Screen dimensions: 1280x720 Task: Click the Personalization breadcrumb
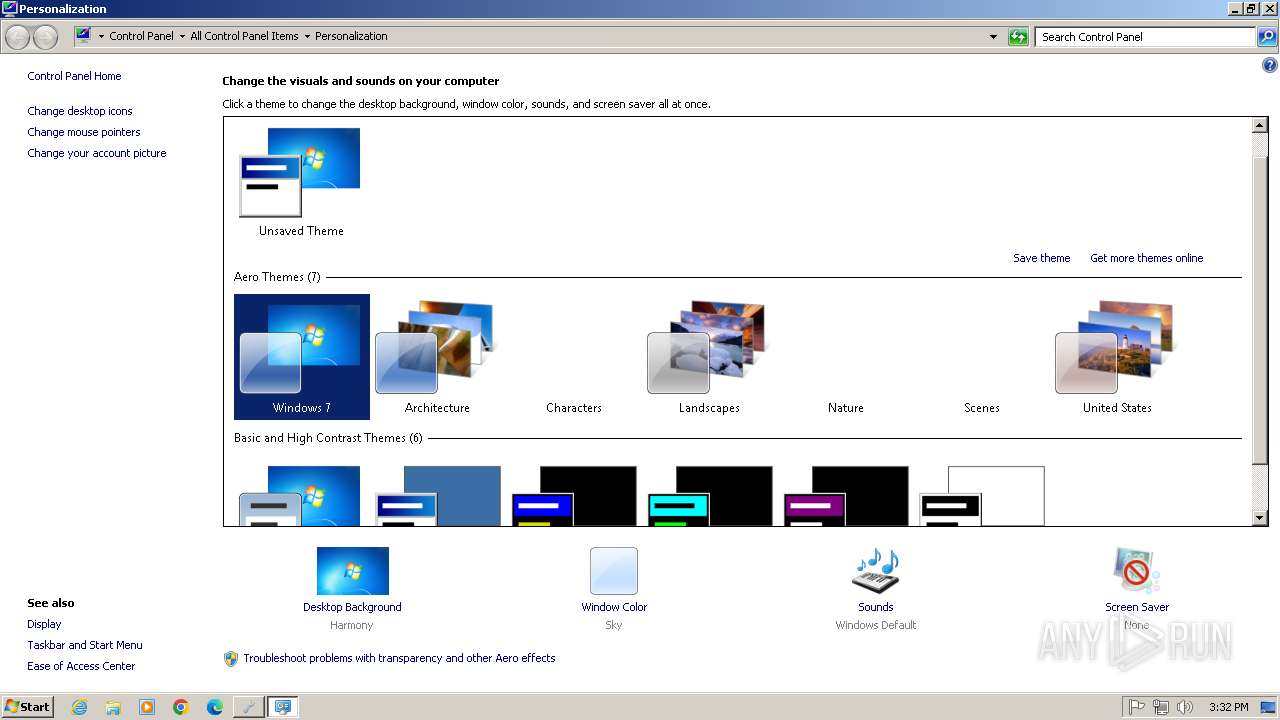(351, 36)
